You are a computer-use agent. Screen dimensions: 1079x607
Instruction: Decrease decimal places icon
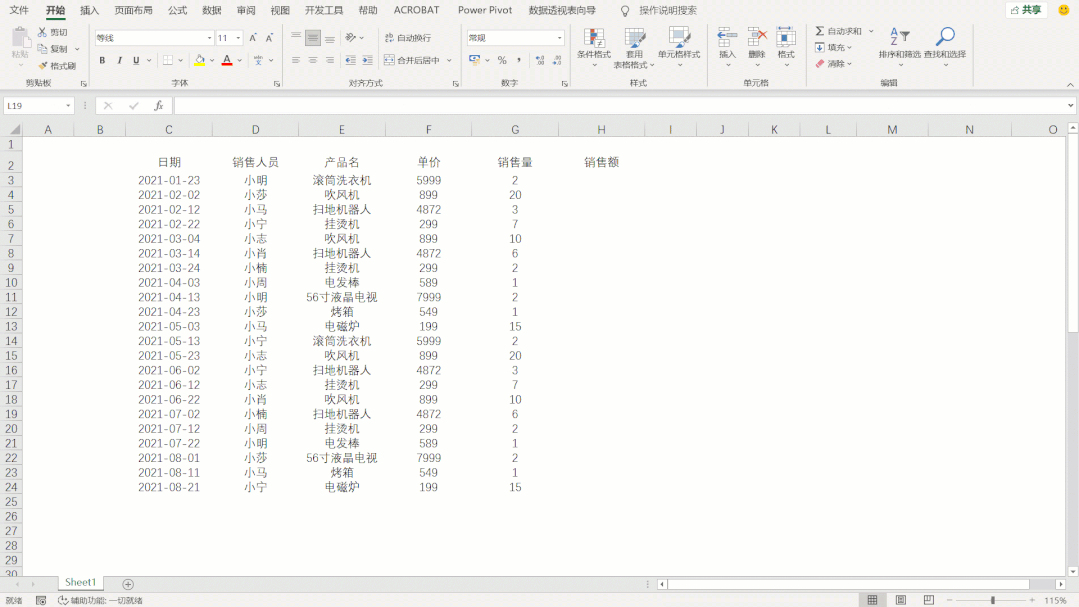(x=557, y=61)
